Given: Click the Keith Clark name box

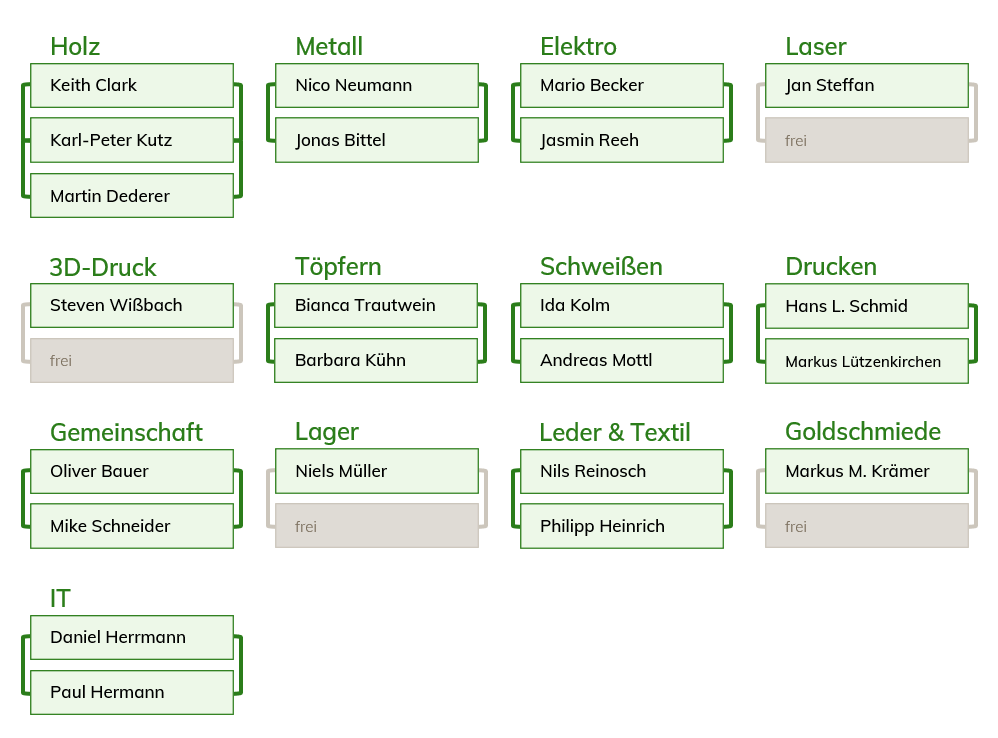Looking at the screenshot, I should [132, 86].
